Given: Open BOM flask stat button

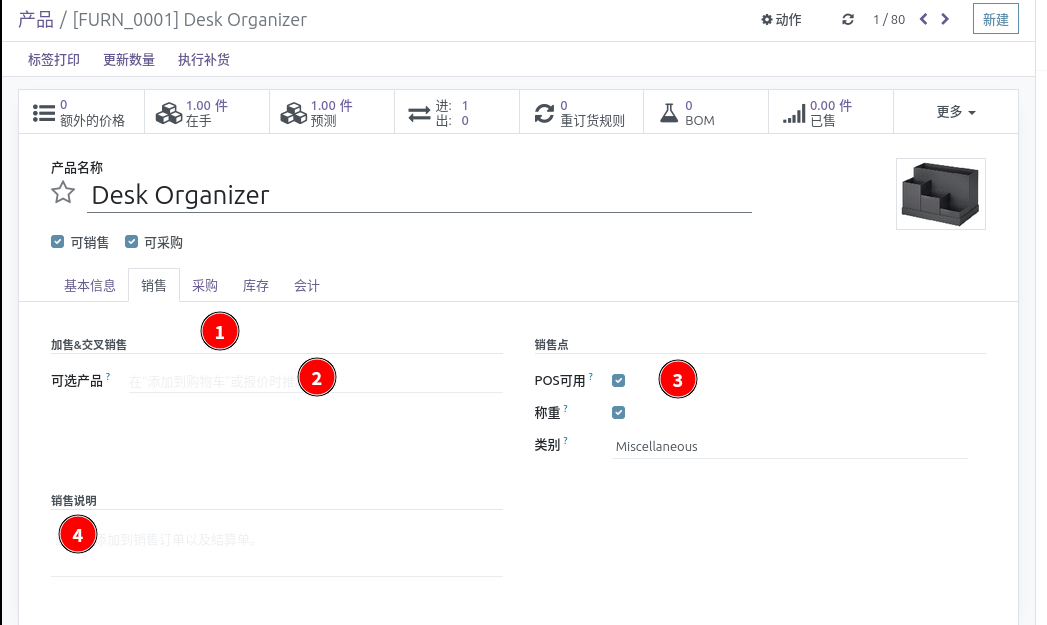Looking at the screenshot, I should tap(706, 112).
